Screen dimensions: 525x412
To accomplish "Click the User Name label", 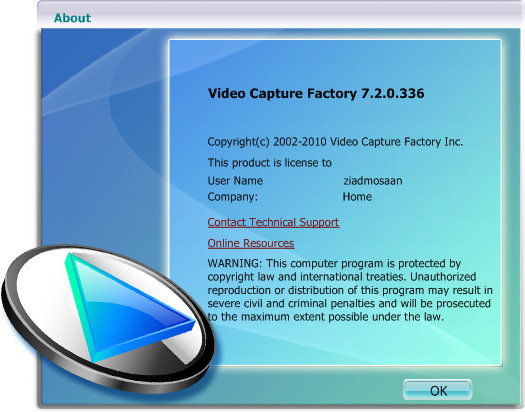I will tap(235, 181).
